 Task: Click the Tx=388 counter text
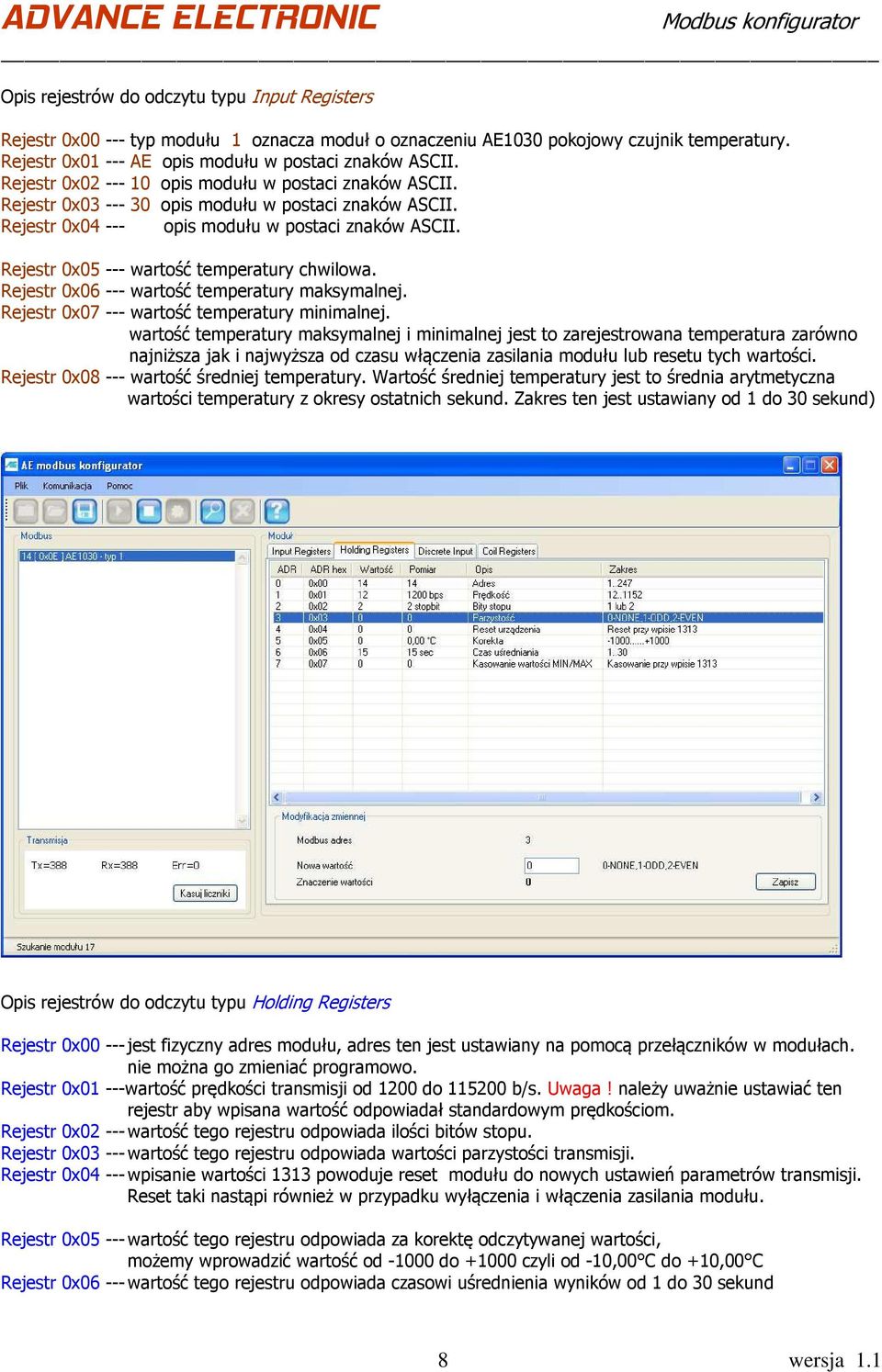(x=49, y=865)
